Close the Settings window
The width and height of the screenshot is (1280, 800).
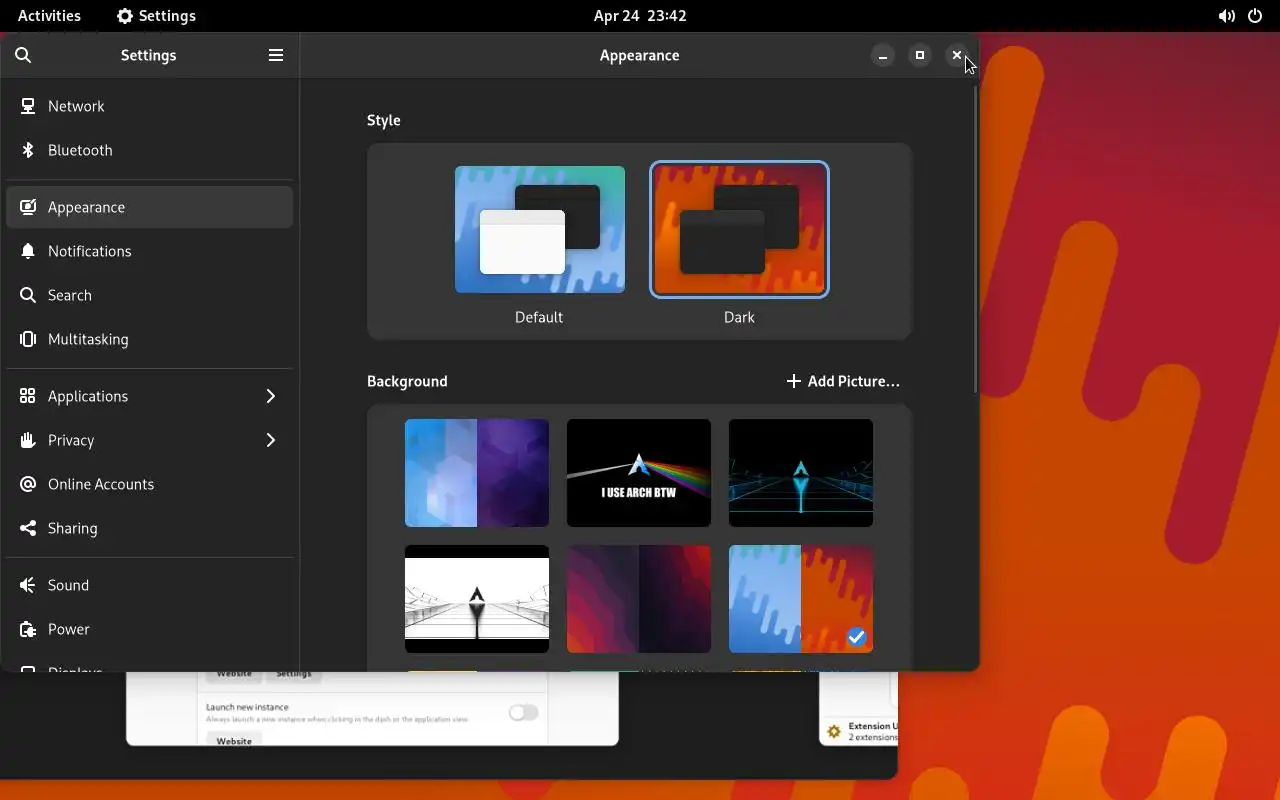957,56
